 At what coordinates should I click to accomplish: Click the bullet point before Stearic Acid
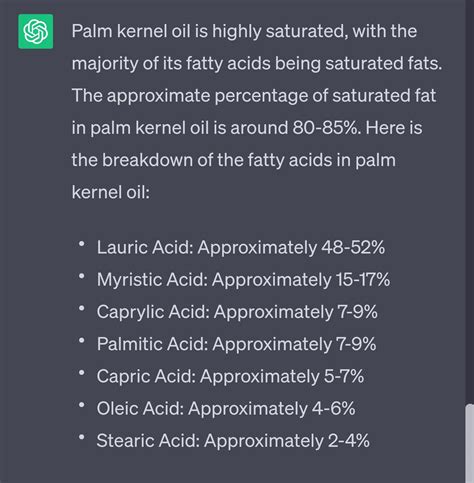click(81, 437)
